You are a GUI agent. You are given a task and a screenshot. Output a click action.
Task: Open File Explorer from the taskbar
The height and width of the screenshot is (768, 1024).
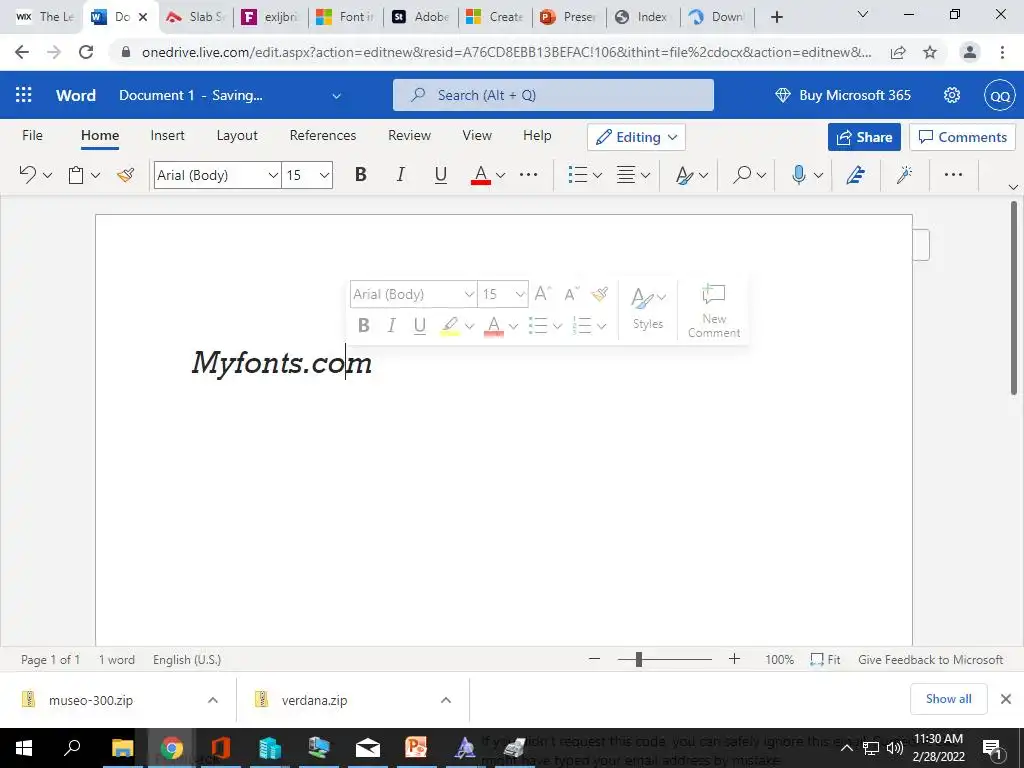(122, 748)
